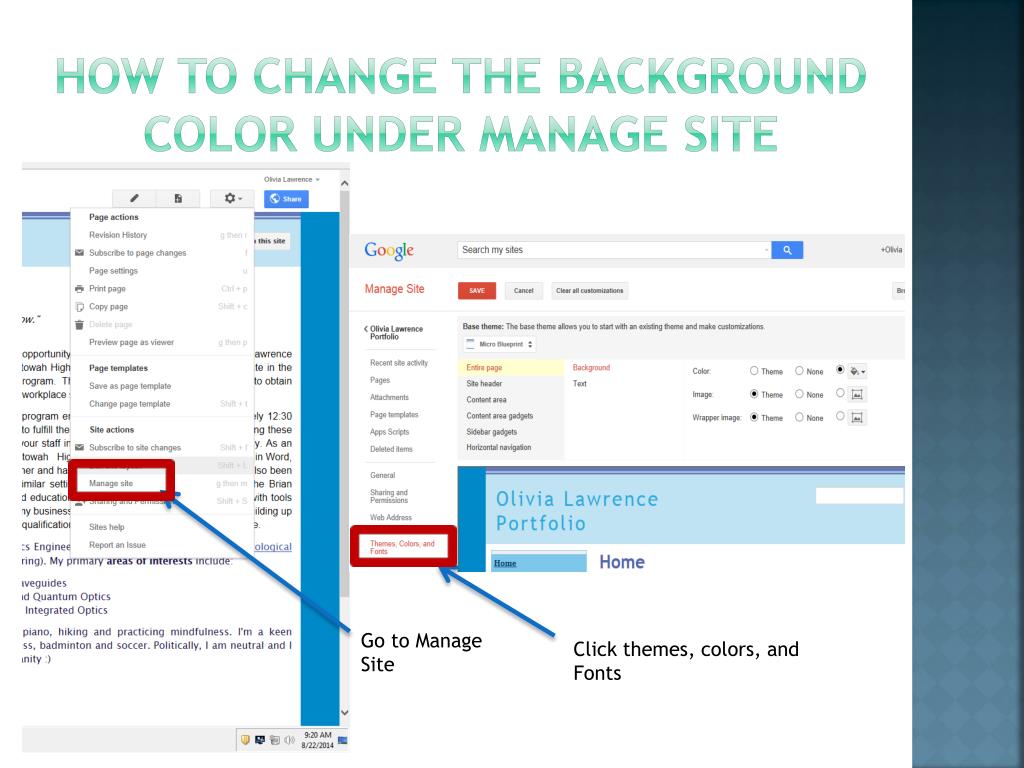Click the Home link in preview sidebar
The image size is (1024, 768).
click(x=505, y=564)
